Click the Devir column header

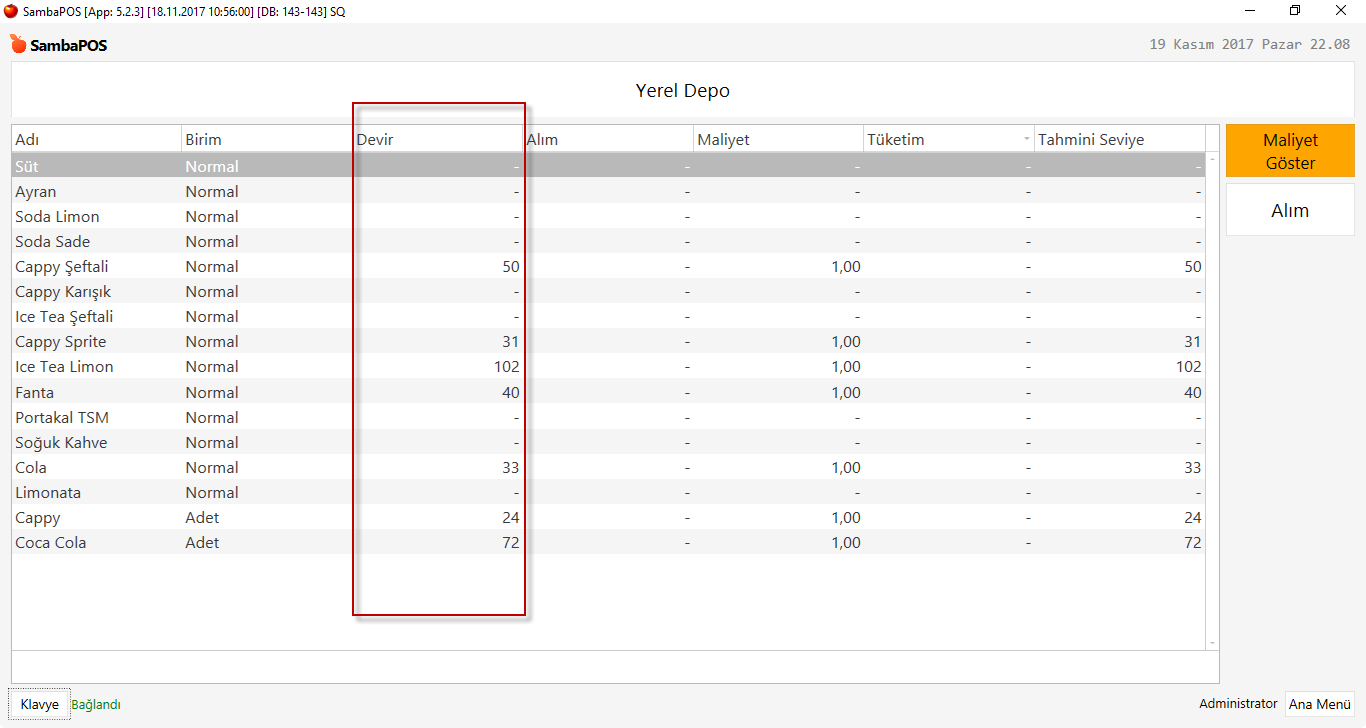pos(436,139)
